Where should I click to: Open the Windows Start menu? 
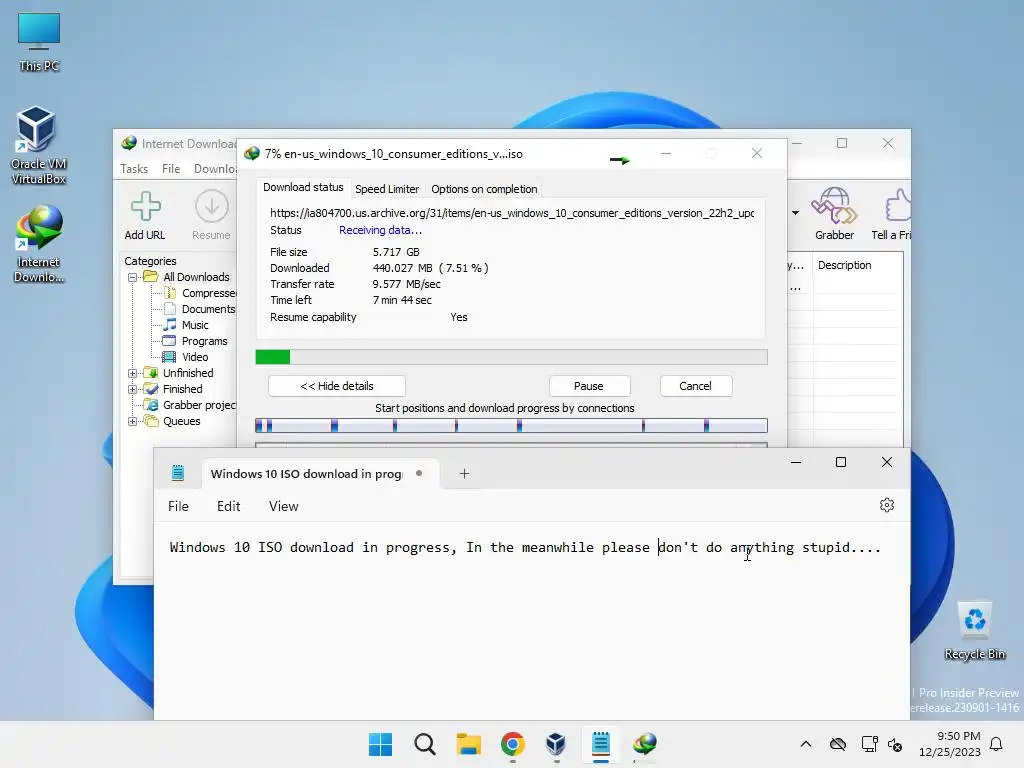(x=380, y=744)
